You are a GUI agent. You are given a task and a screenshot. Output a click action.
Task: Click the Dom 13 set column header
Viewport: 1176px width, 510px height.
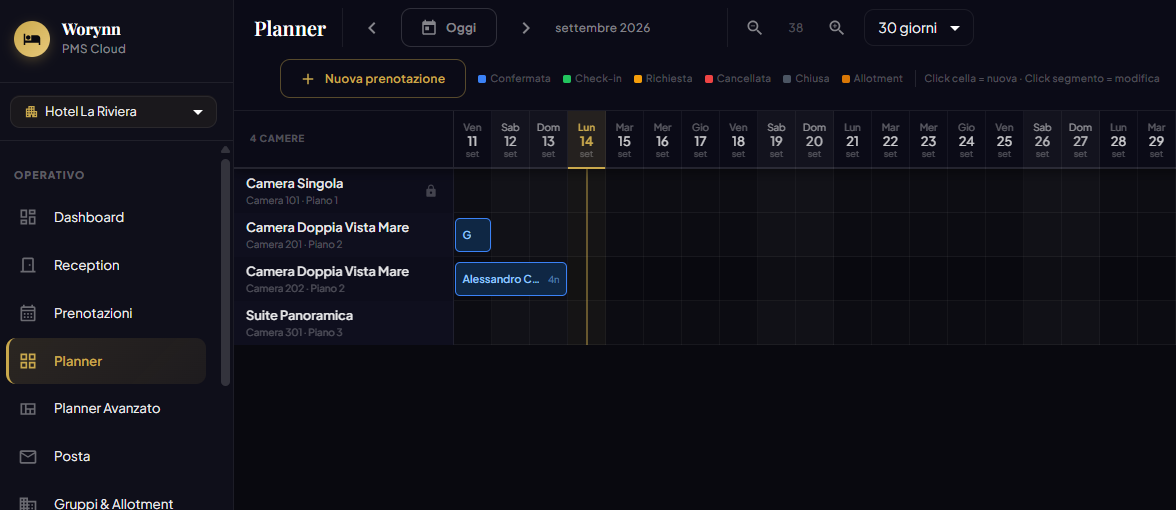(548, 140)
